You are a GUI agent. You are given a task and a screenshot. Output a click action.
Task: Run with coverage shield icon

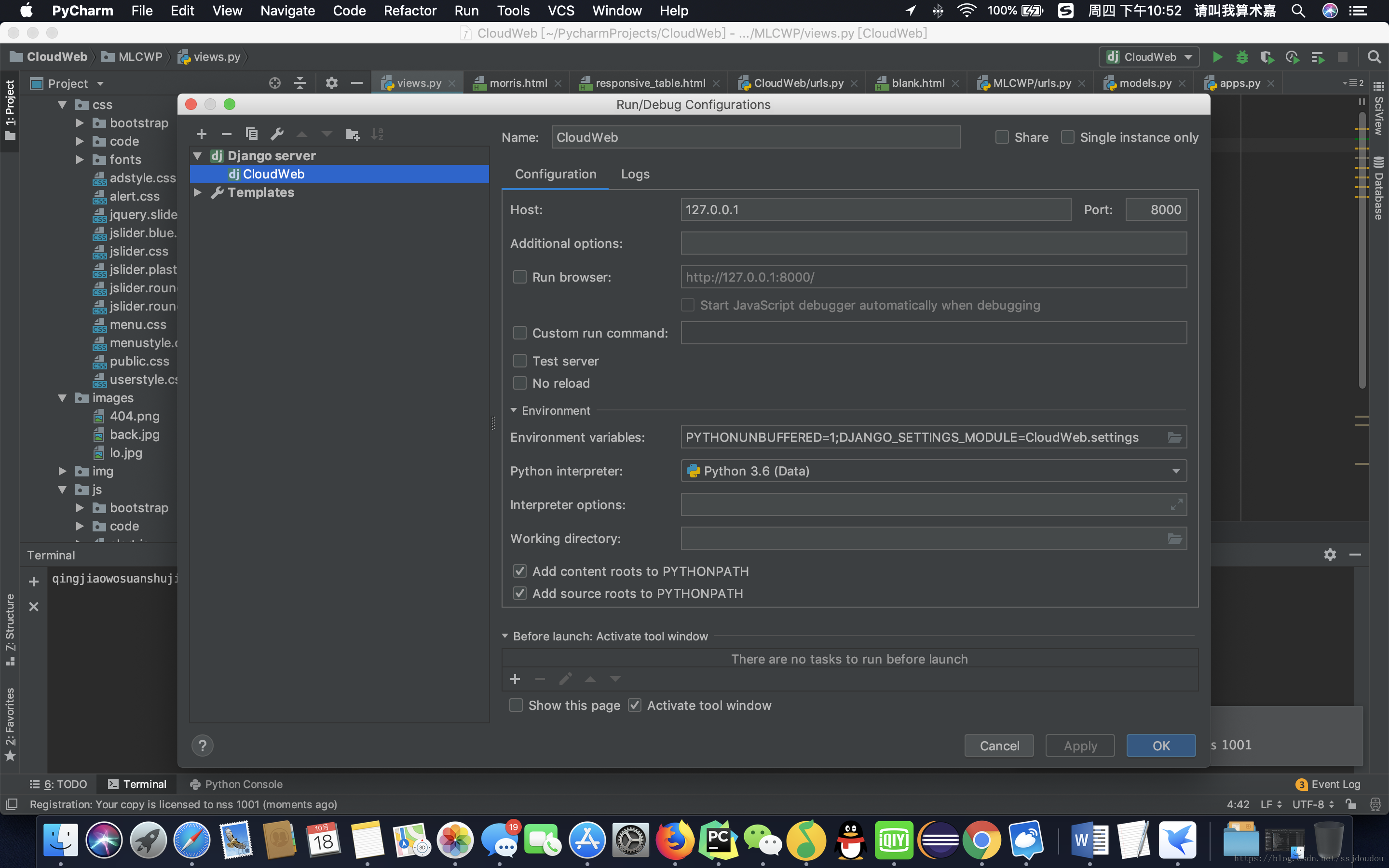(1267, 57)
